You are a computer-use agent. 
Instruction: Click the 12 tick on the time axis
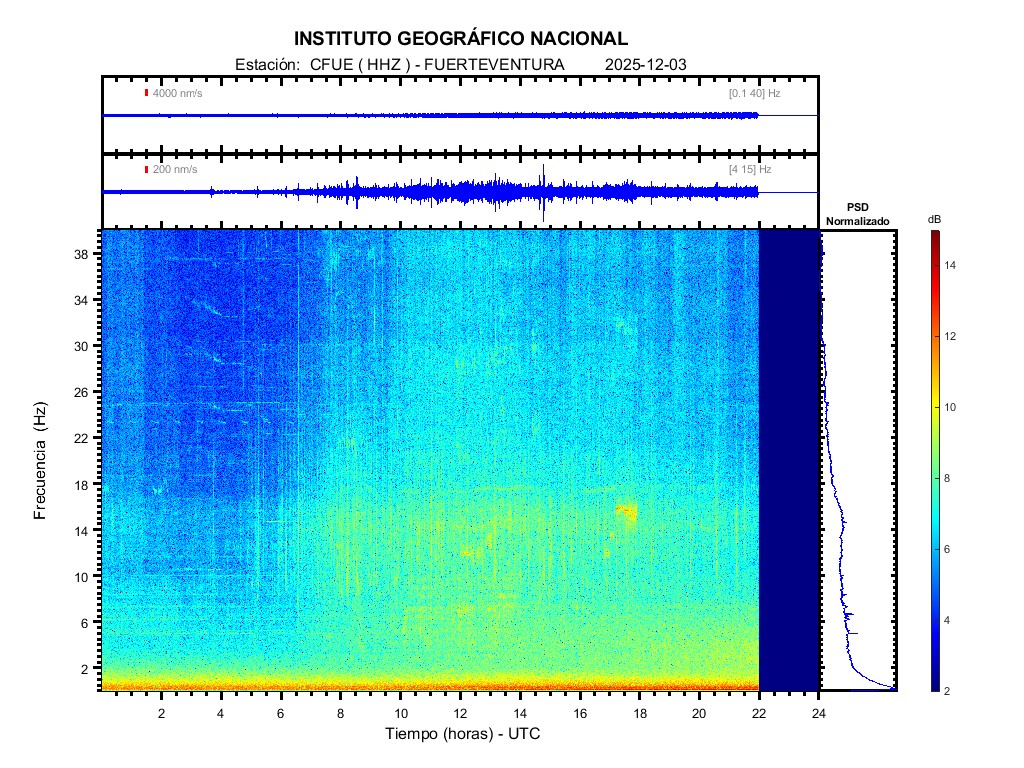pos(460,712)
